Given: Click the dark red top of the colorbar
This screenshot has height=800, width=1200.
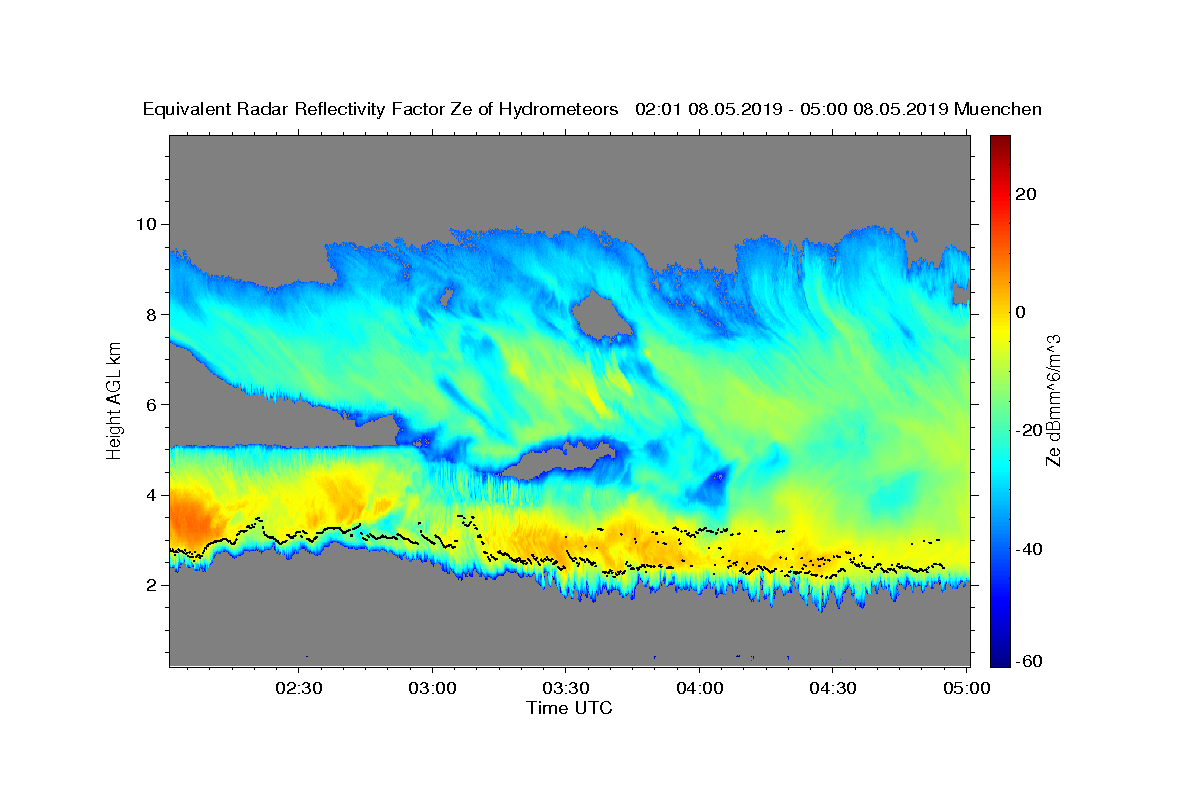Looking at the screenshot, I should click(x=1000, y=143).
